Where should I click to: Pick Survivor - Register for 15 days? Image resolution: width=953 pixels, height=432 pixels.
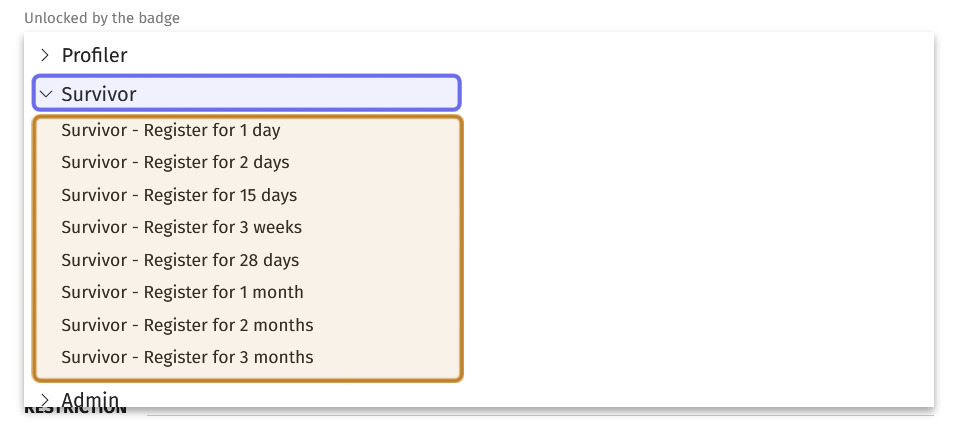click(x=179, y=195)
